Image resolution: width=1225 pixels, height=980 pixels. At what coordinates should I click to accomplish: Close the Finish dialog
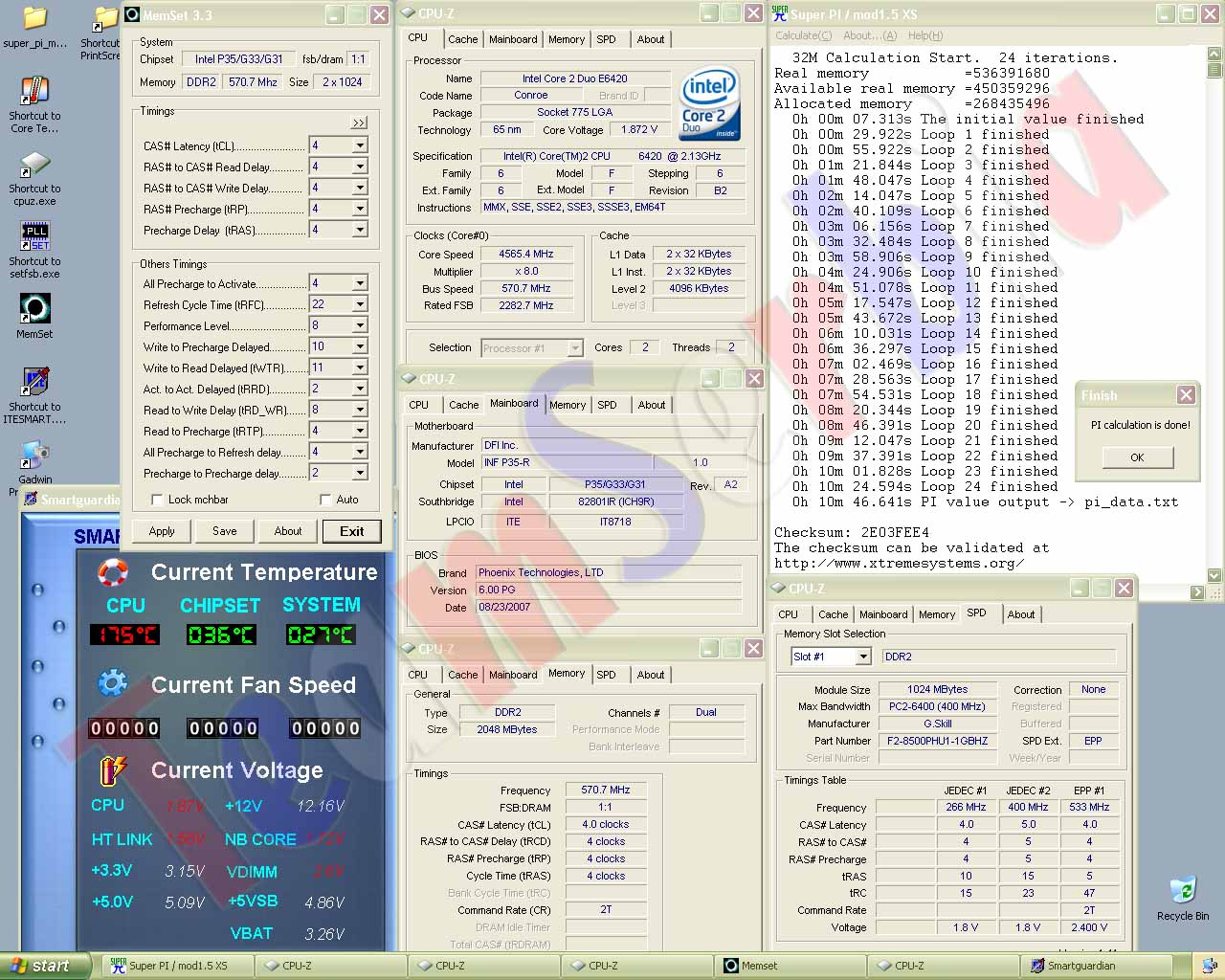(1186, 394)
